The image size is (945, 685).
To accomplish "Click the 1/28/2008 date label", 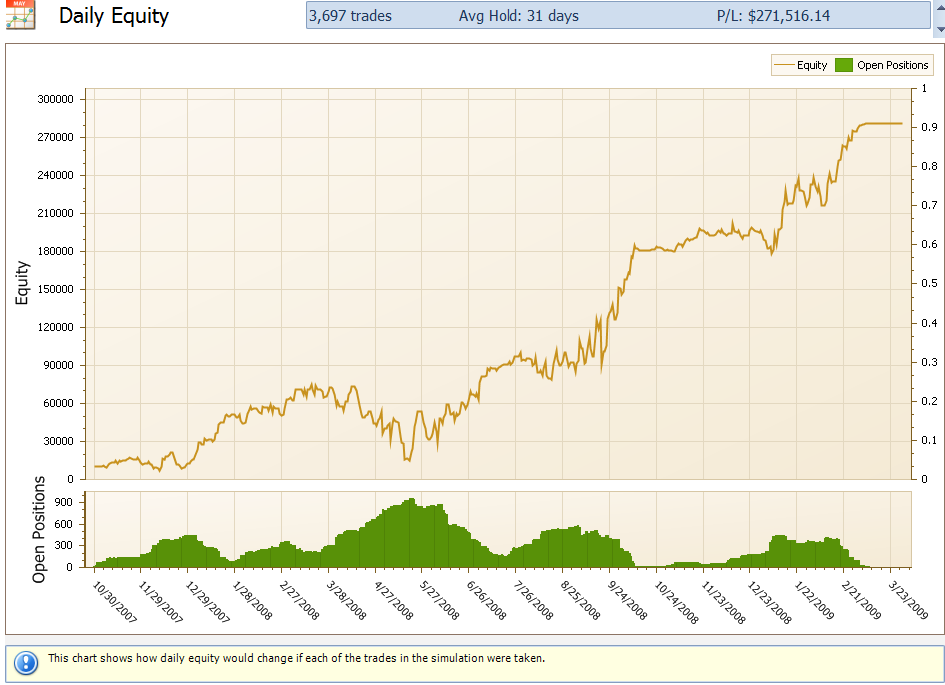I will 253,601.
